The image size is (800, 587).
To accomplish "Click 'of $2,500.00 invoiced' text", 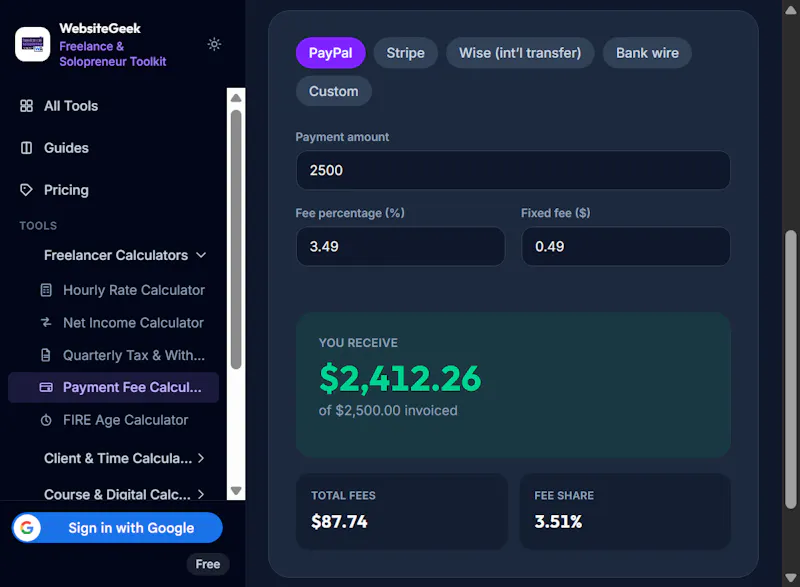I will [x=388, y=411].
